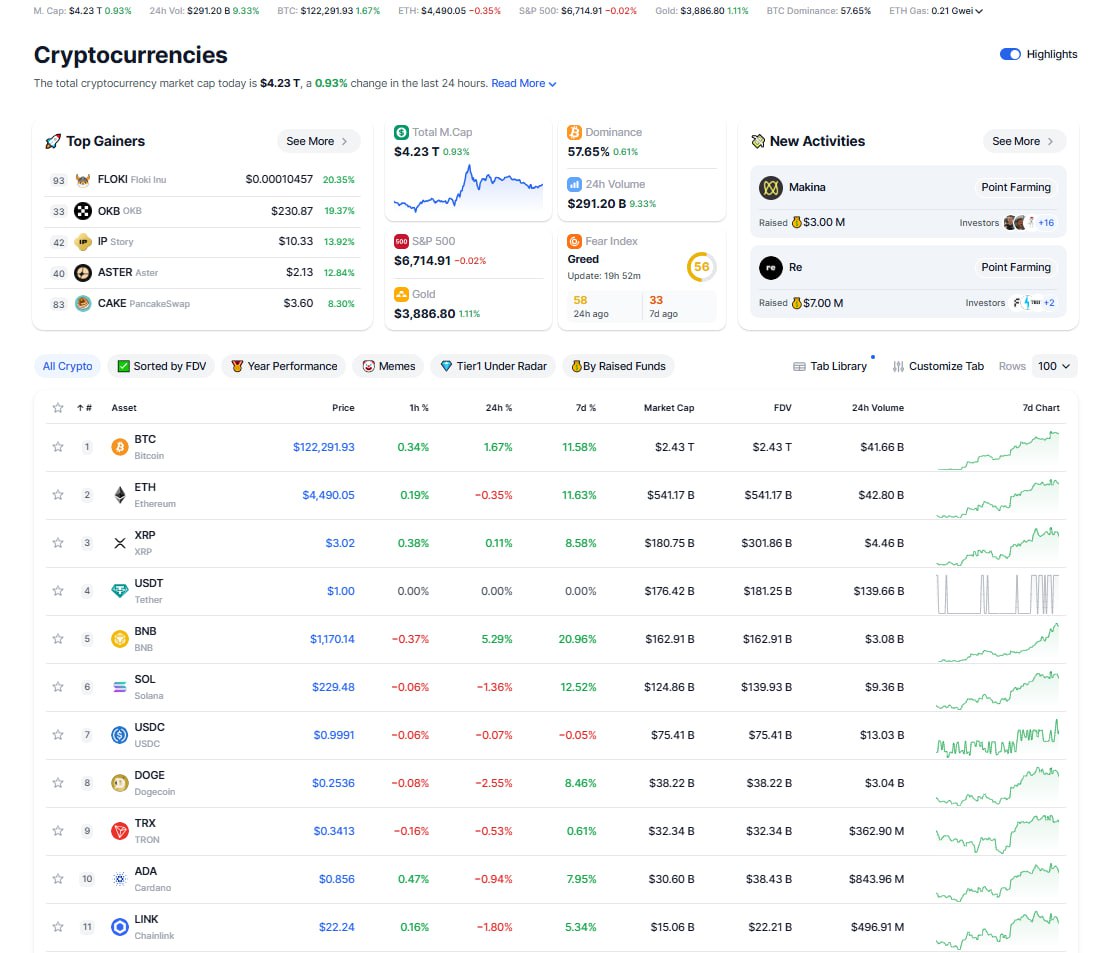Open the Rows 100 dropdown
This screenshot has height=953, width=1115.
coord(1053,366)
